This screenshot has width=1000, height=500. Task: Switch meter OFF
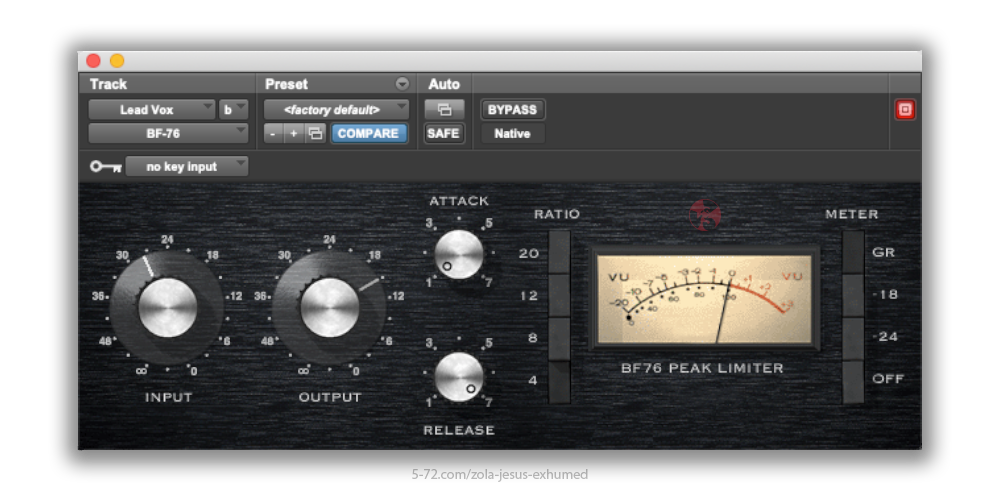[x=853, y=382]
